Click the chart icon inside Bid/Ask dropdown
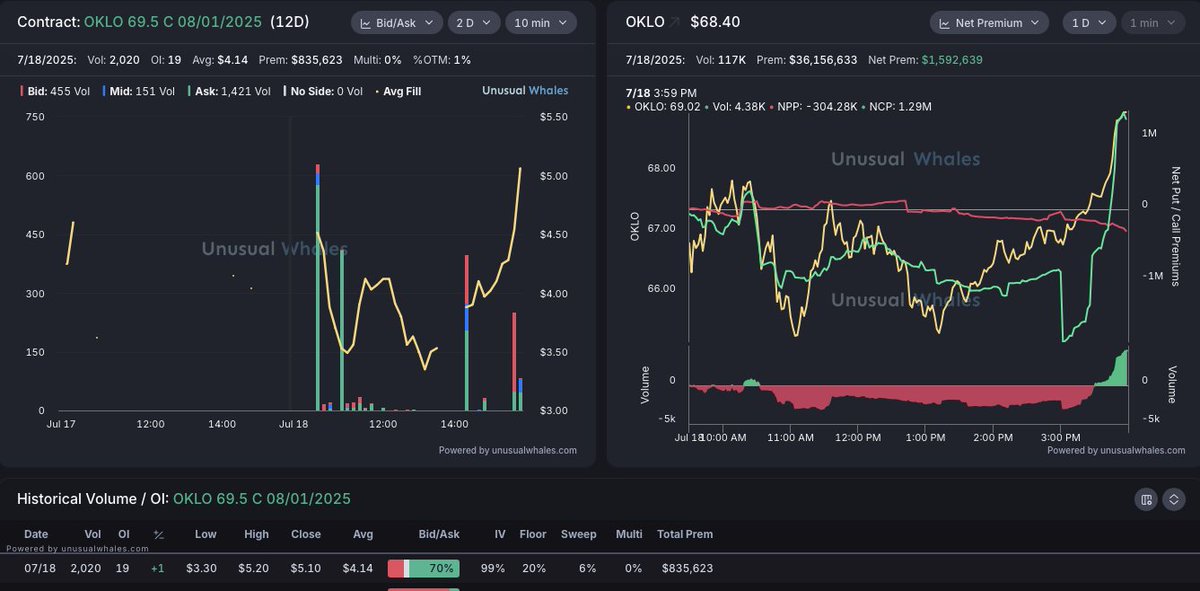Viewport: 1200px width, 591px height. coord(365,22)
